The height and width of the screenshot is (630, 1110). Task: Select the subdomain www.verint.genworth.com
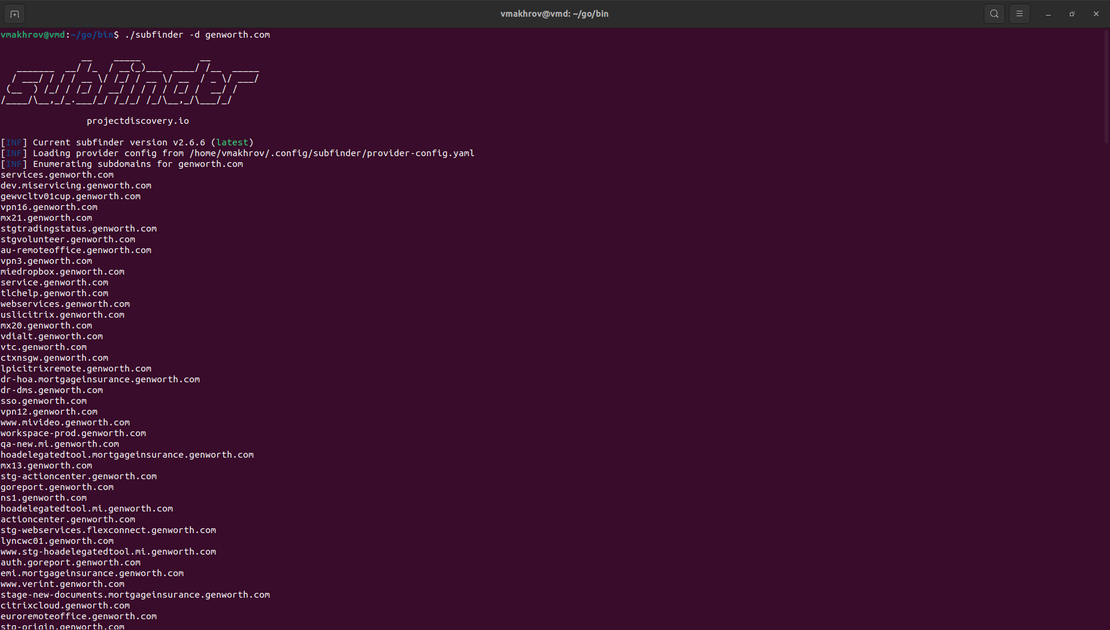[x=62, y=583]
